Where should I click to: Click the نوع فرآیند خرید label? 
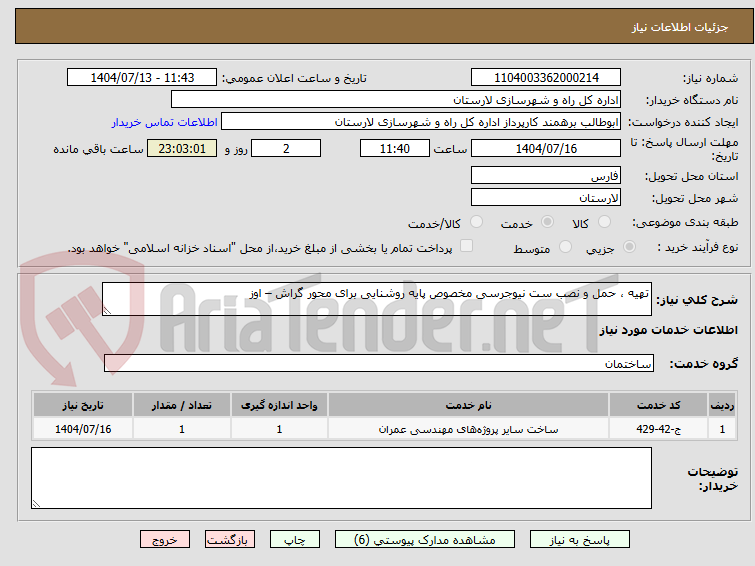point(698,248)
